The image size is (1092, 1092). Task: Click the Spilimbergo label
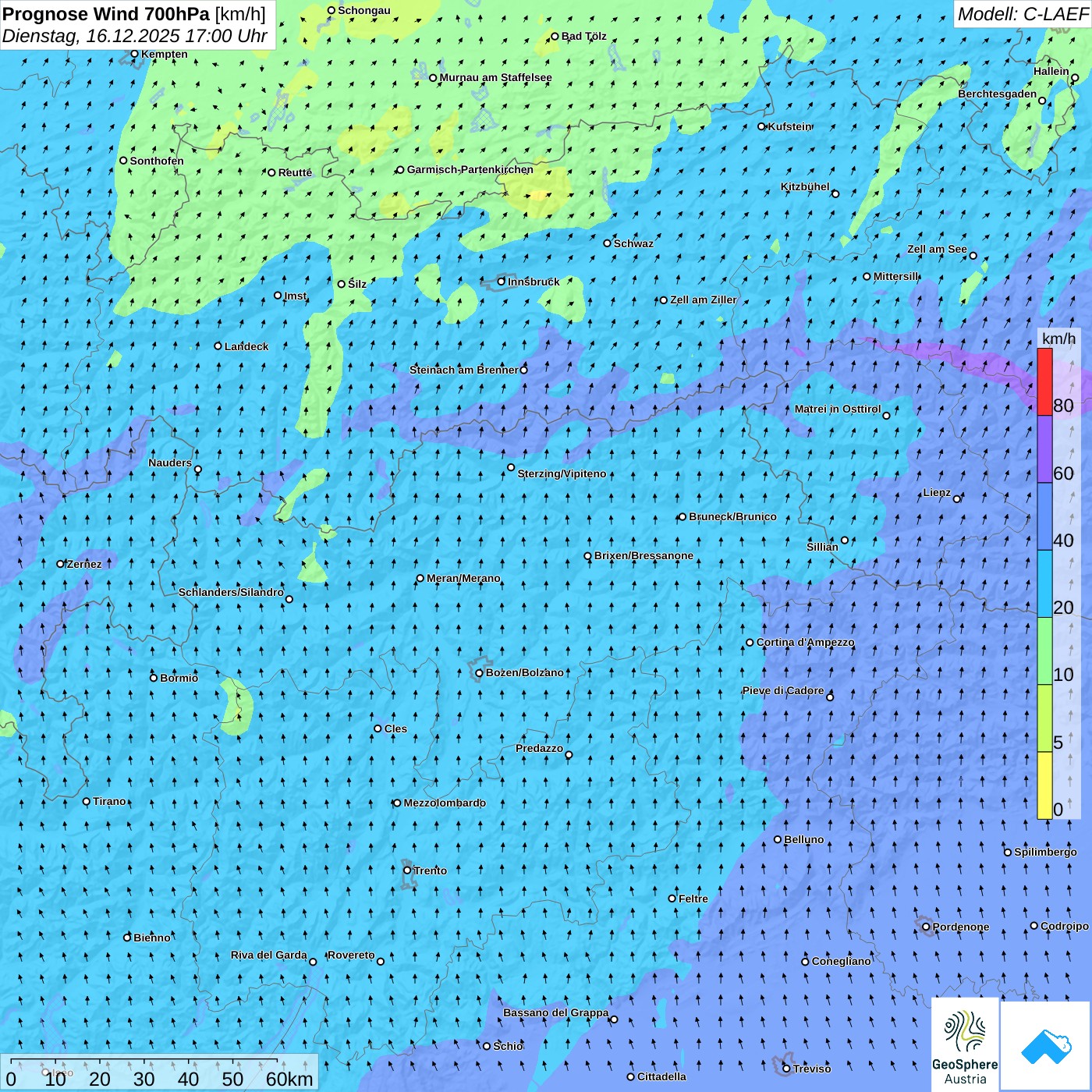tap(1045, 852)
